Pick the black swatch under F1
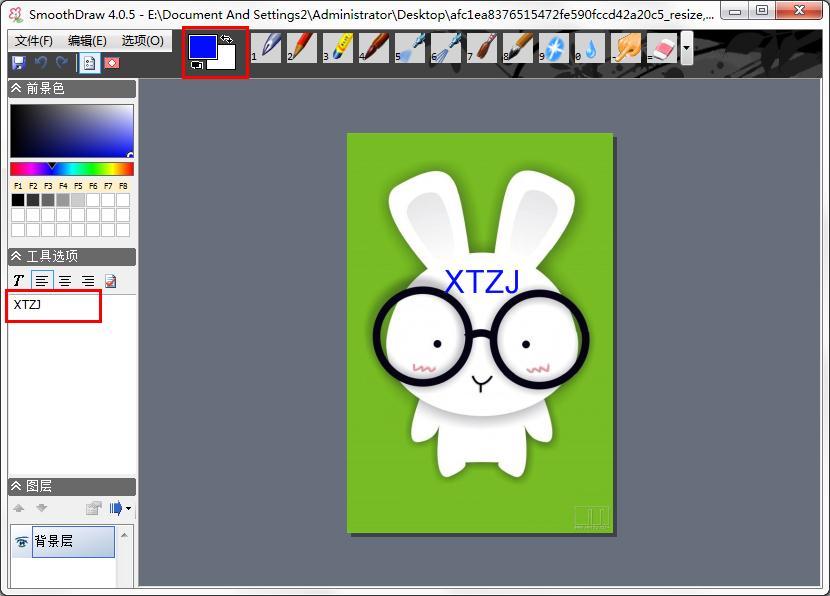 [x=18, y=200]
